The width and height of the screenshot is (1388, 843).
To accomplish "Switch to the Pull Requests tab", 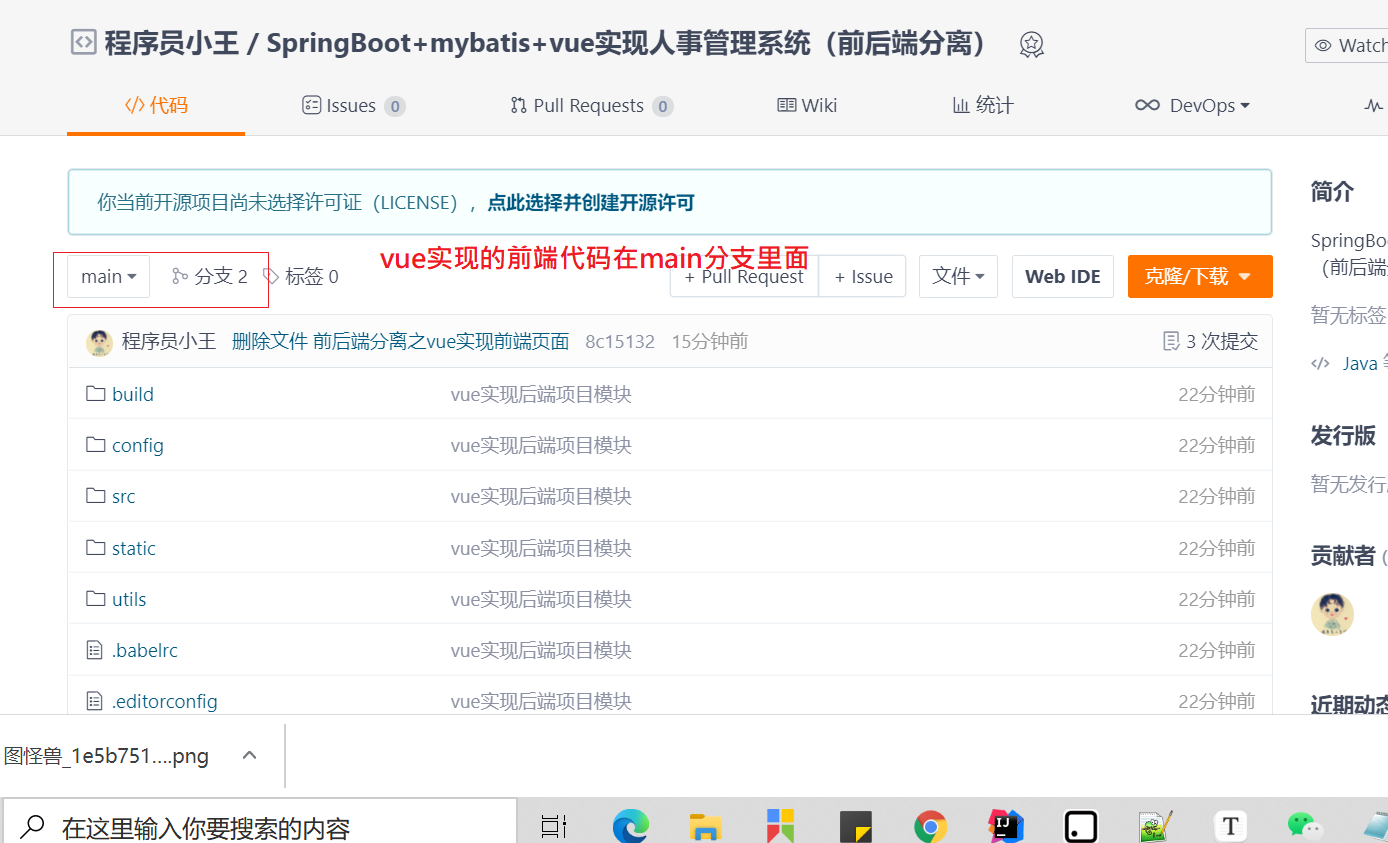I will point(590,106).
